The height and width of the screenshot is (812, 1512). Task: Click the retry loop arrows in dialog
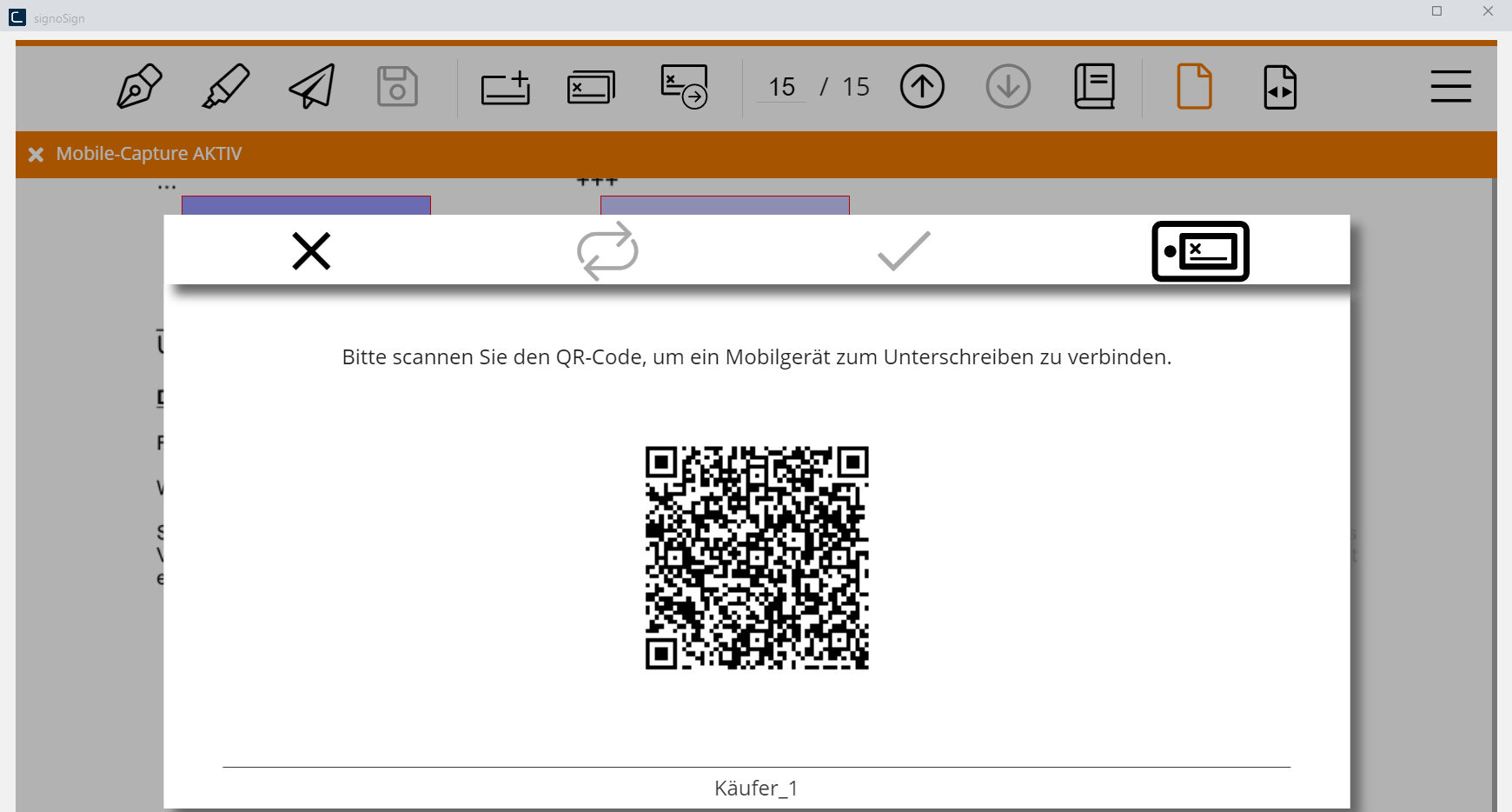[607, 251]
